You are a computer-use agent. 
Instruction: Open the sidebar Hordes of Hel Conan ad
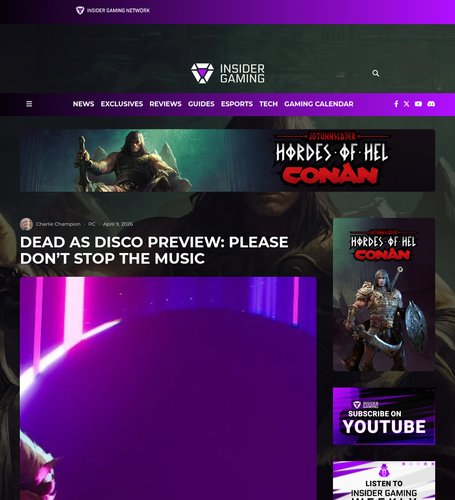click(384, 294)
